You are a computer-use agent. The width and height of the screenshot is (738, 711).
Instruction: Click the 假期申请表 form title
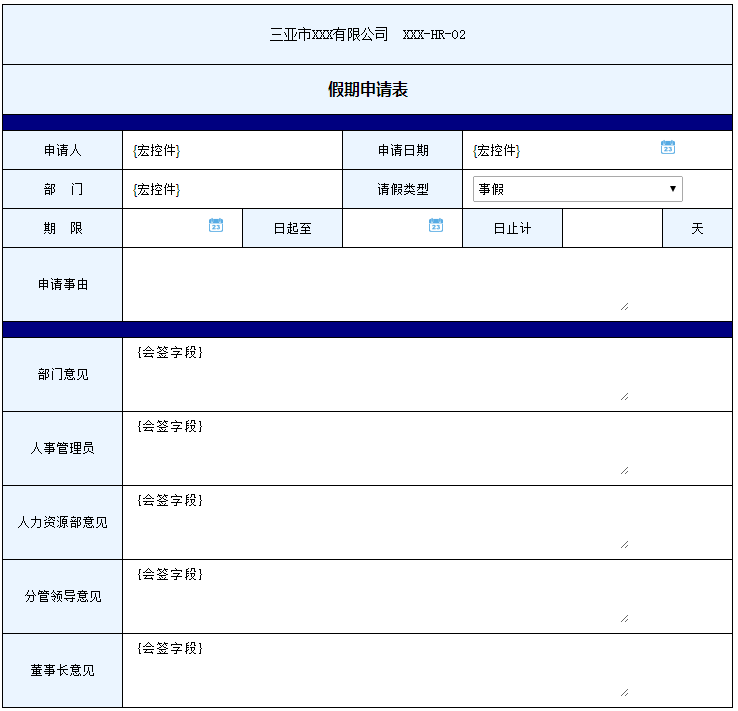pos(368,90)
